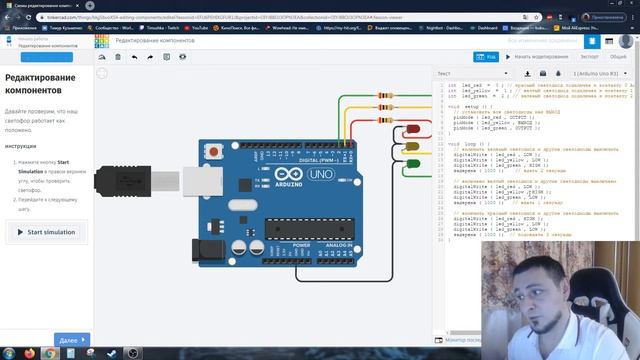Toggle the blue Code panel button
640x360 pixels.
pos(486,57)
